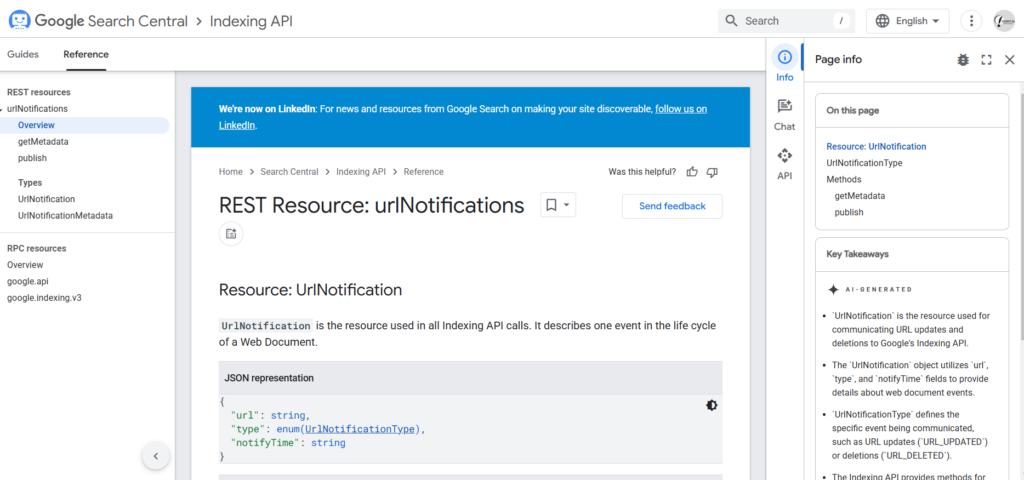The image size is (1024, 480).
Task: Click the search magnifier icon
Action: (731, 21)
